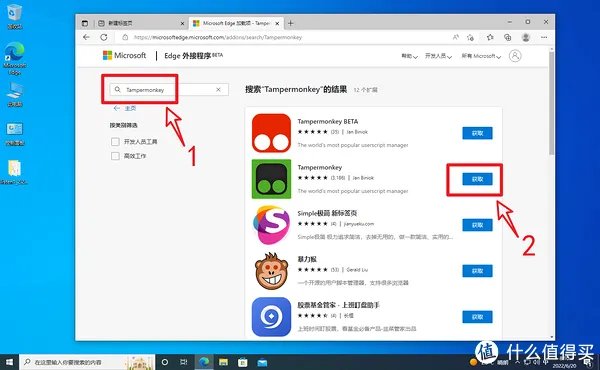Expand the All Microsoft dropdown
This screenshot has height=370, width=600.
click(481, 56)
